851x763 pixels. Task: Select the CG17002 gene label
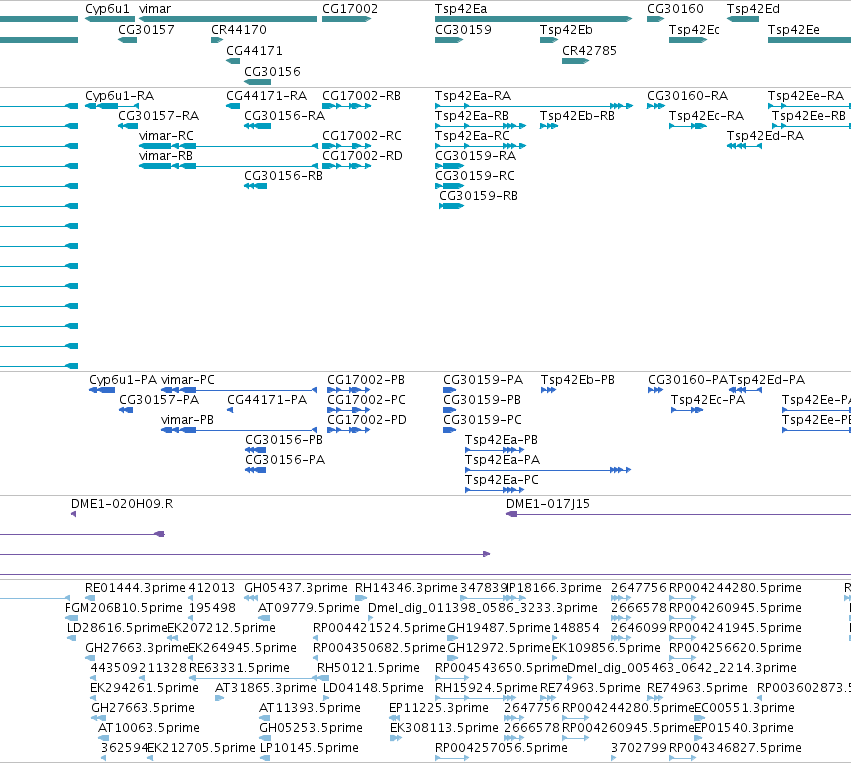(x=350, y=9)
